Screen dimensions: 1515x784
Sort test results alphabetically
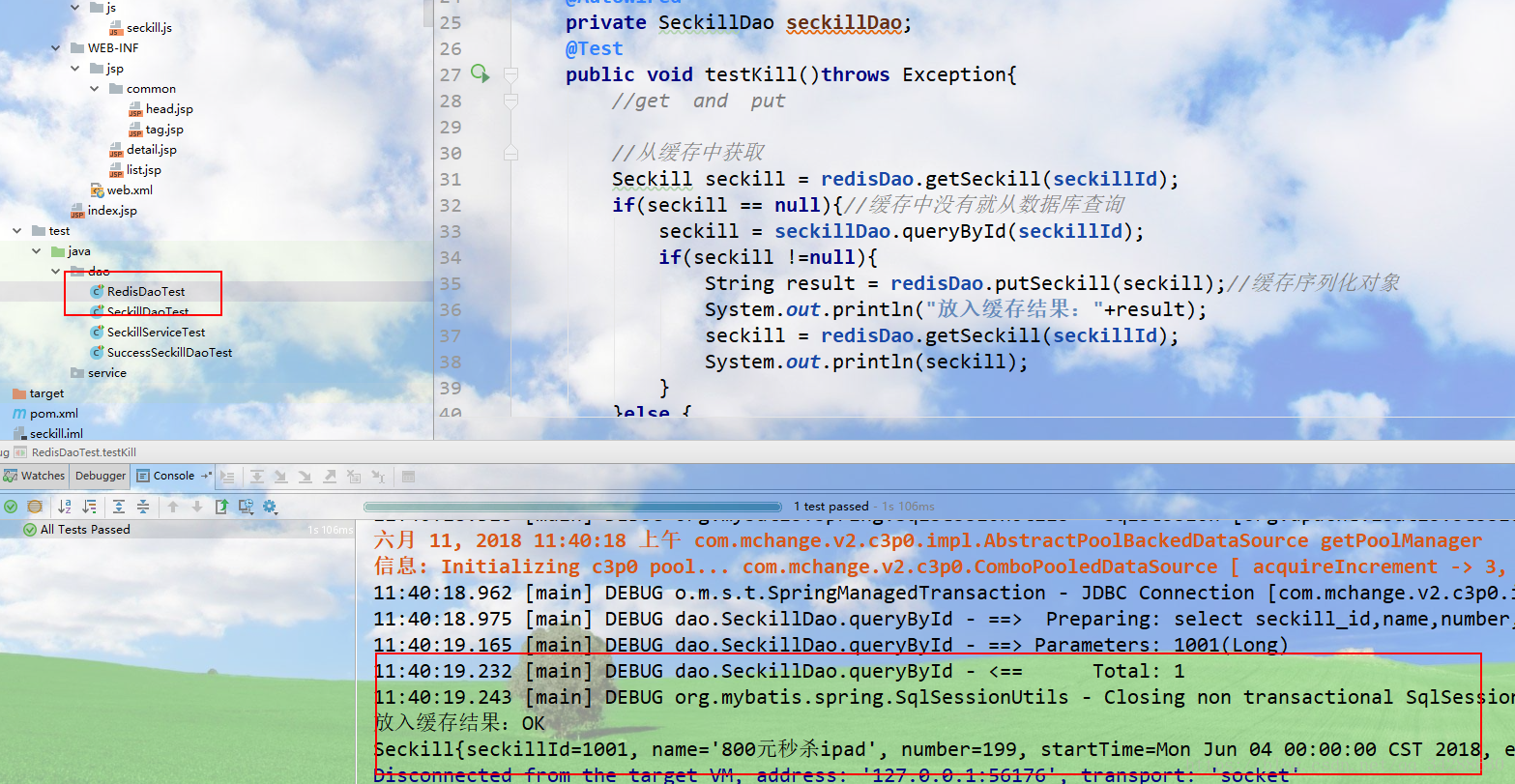[x=65, y=506]
